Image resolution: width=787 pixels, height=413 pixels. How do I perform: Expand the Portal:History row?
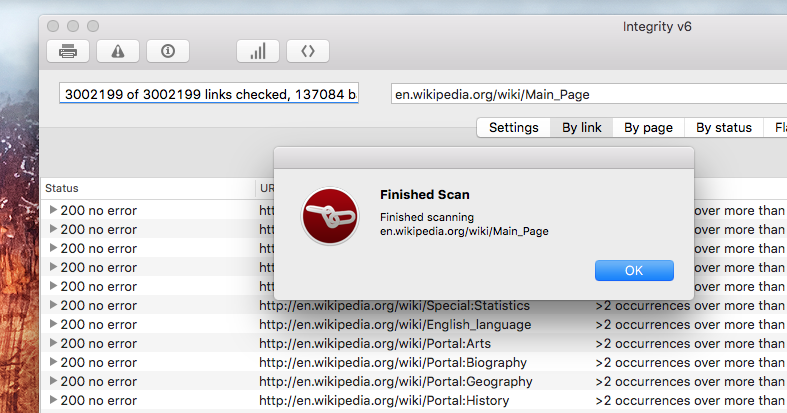pos(53,400)
